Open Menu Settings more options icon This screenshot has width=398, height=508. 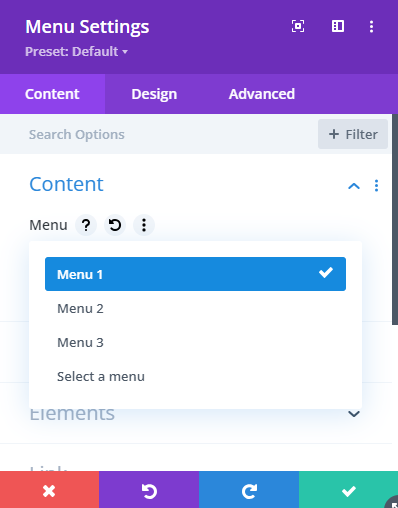[371, 26]
